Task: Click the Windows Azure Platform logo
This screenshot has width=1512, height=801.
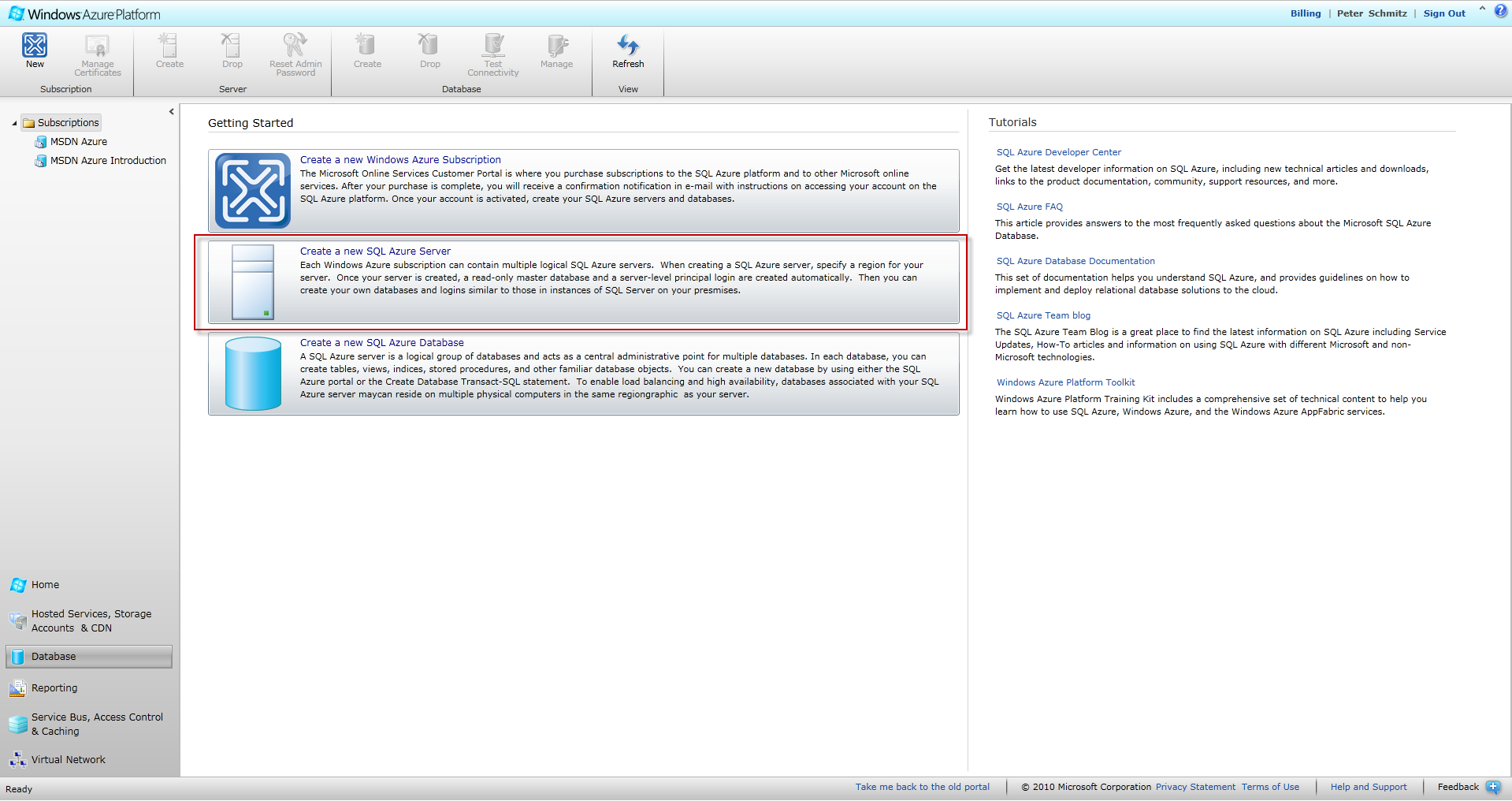Action: [x=84, y=14]
